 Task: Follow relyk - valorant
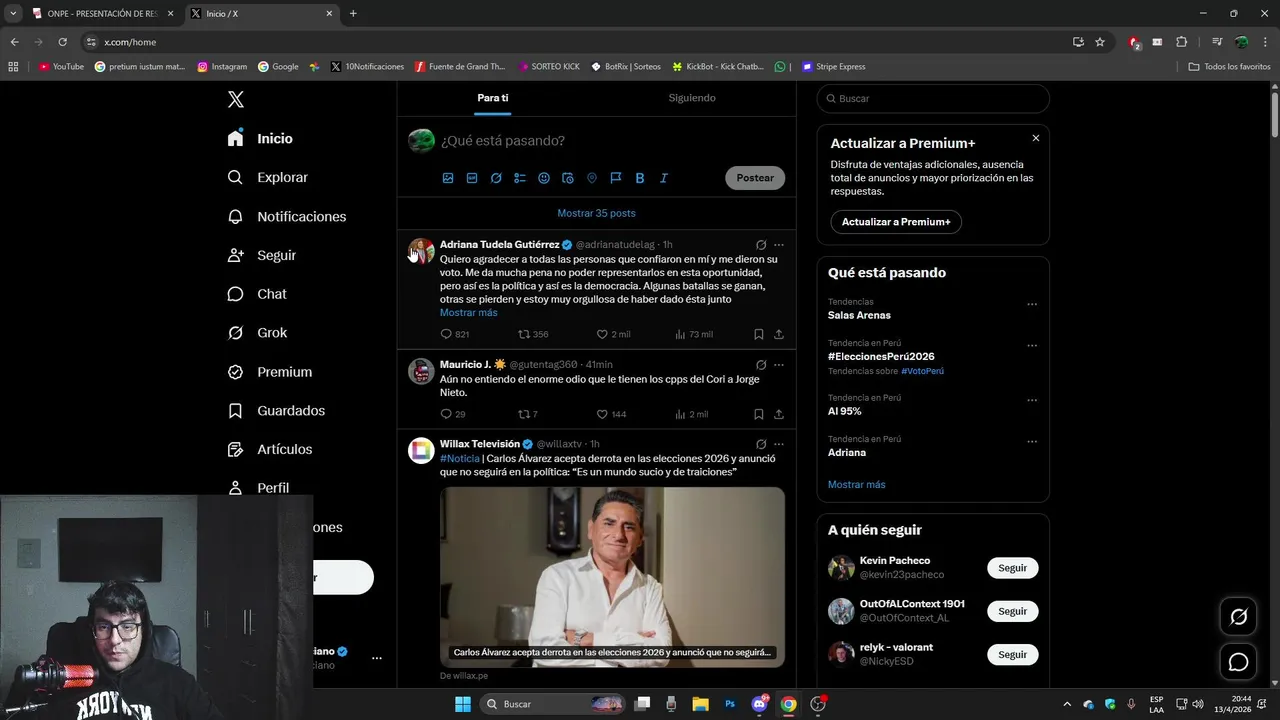click(1012, 654)
